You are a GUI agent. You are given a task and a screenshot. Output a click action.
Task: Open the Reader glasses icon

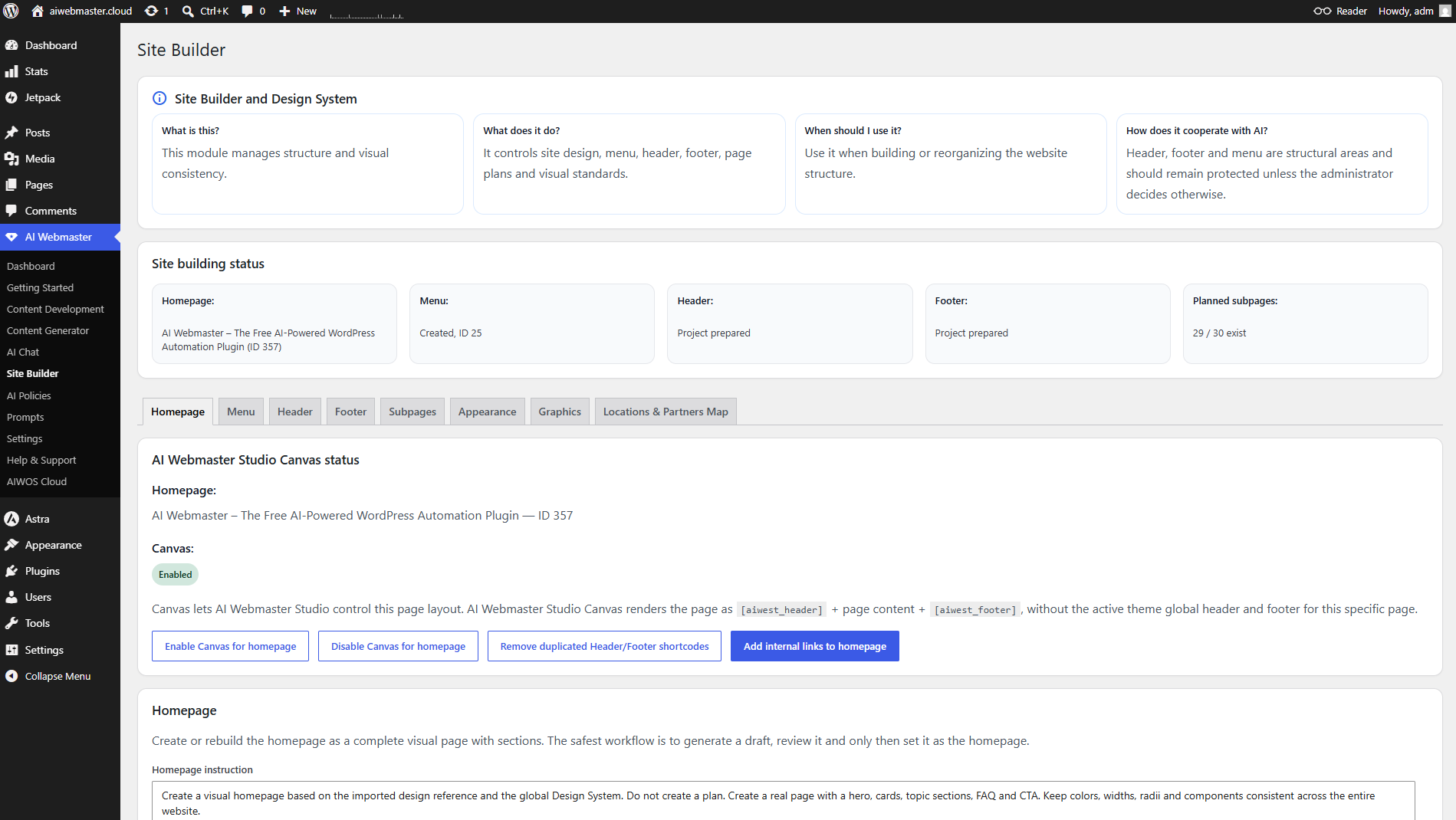pos(1322,11)
